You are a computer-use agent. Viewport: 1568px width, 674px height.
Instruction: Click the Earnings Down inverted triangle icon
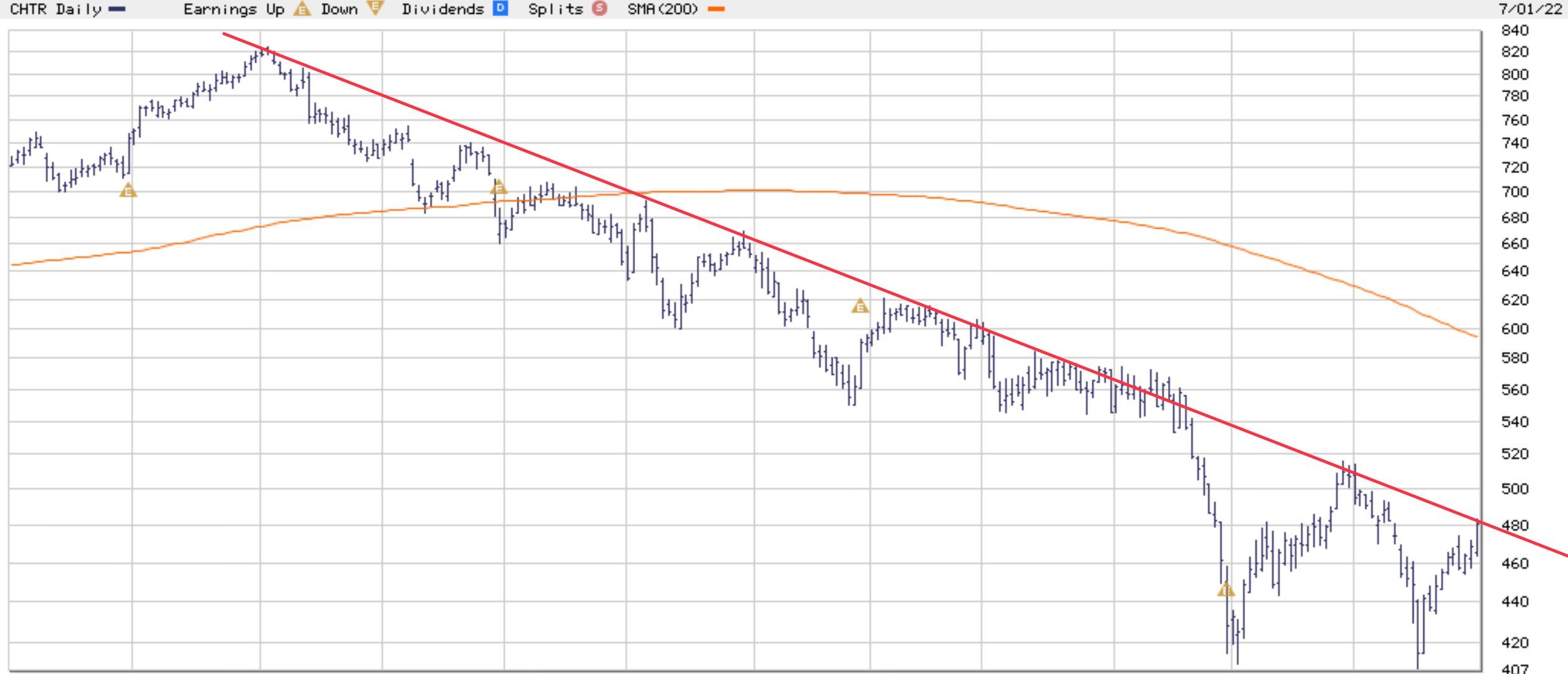click(375, 8)
